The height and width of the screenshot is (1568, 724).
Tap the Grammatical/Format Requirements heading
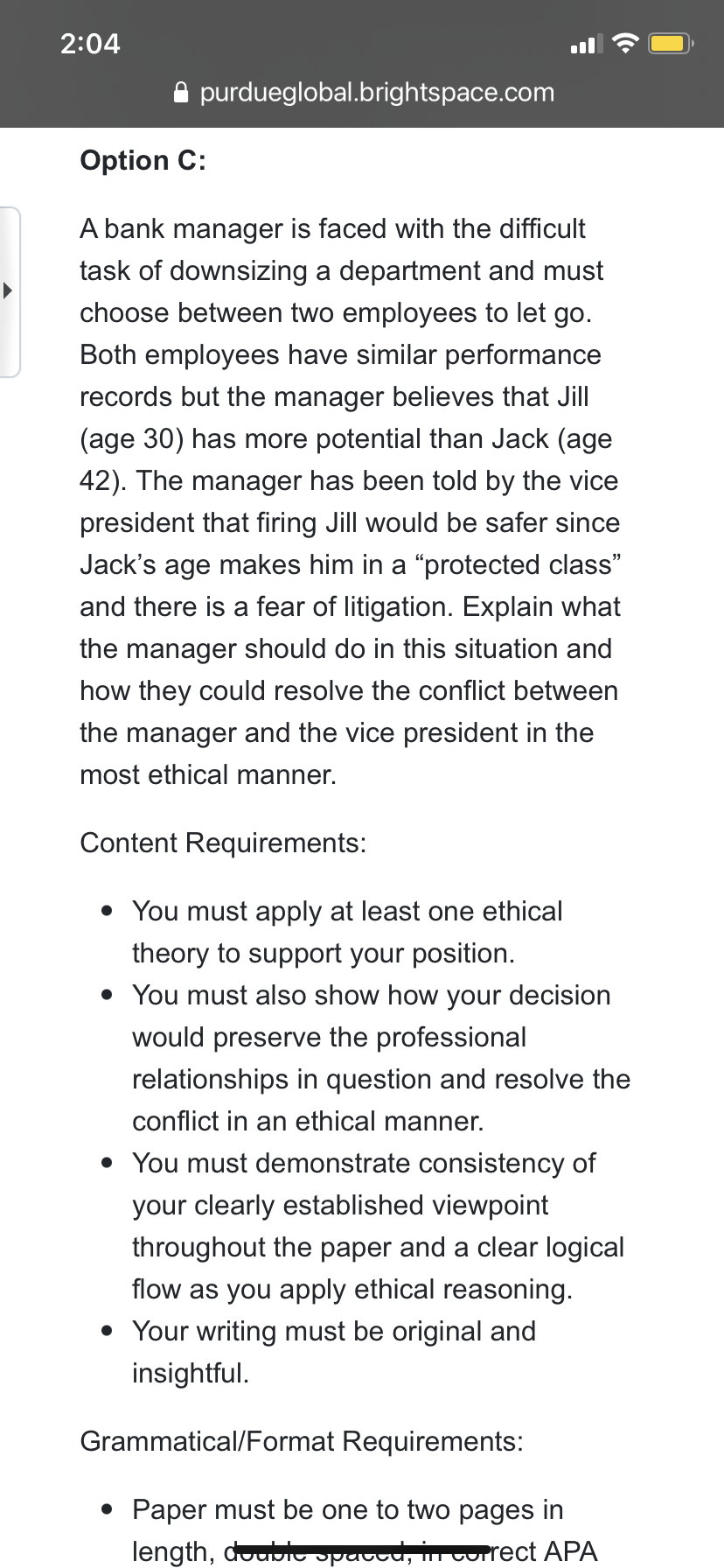coord(302,1441)
